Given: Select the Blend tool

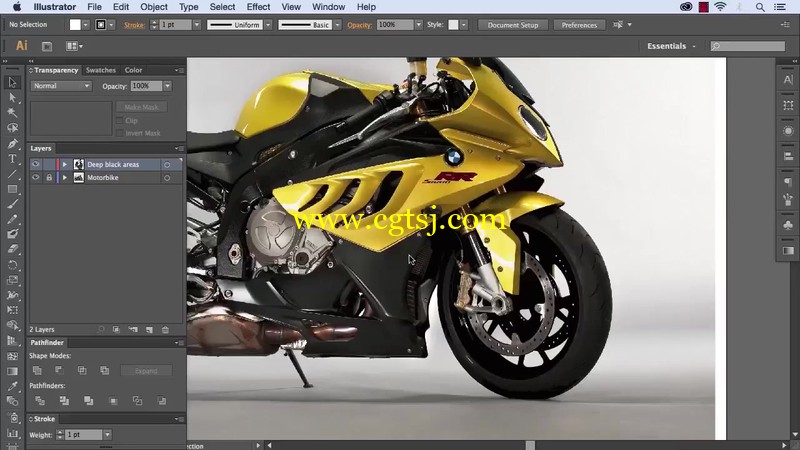Looking at the screenshot, I should tap(12, 402).
